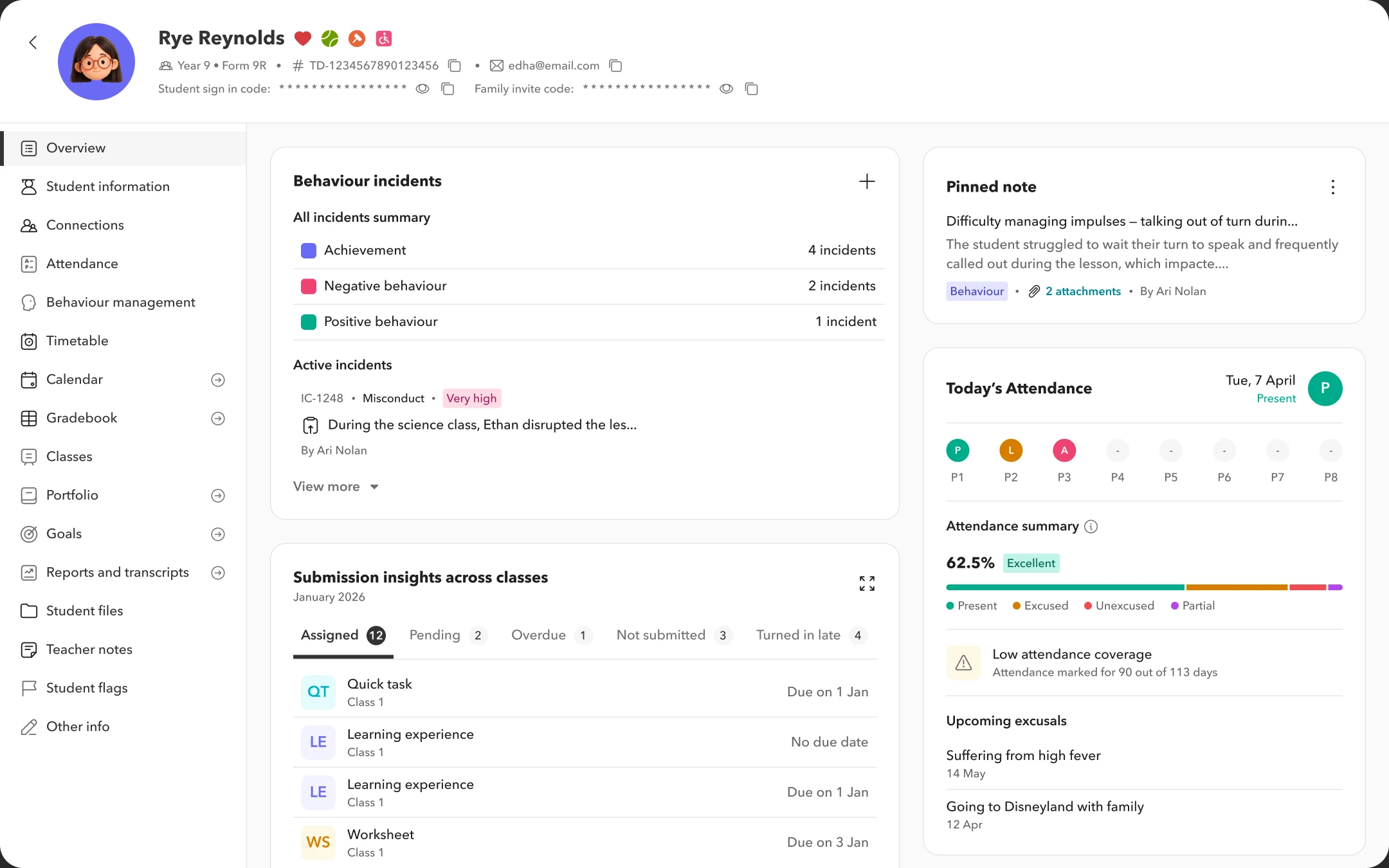Open P2 late period marker
The image size is (1389, 868).
1011,451
